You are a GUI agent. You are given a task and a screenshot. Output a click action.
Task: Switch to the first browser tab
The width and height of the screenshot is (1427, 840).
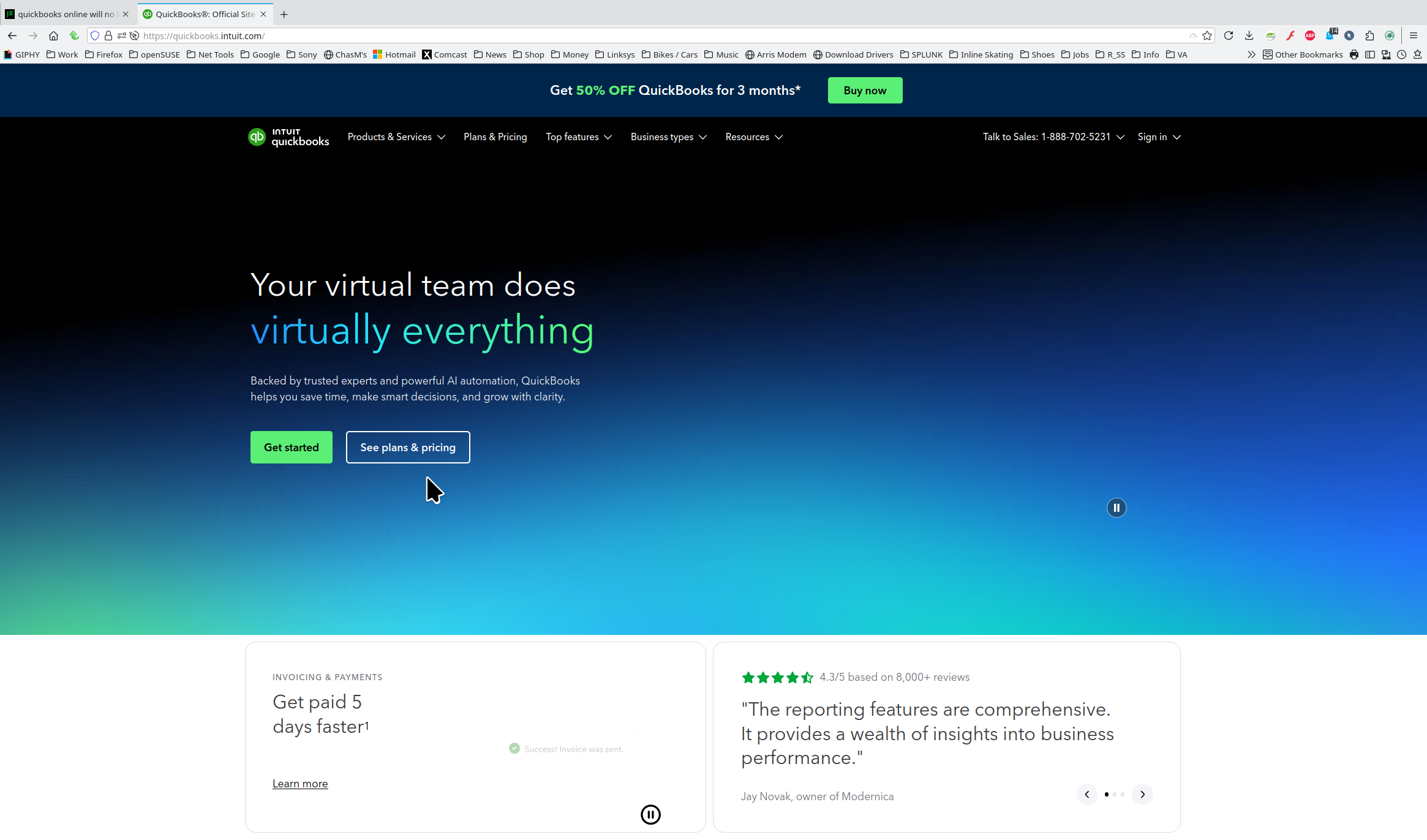(66, 14)
